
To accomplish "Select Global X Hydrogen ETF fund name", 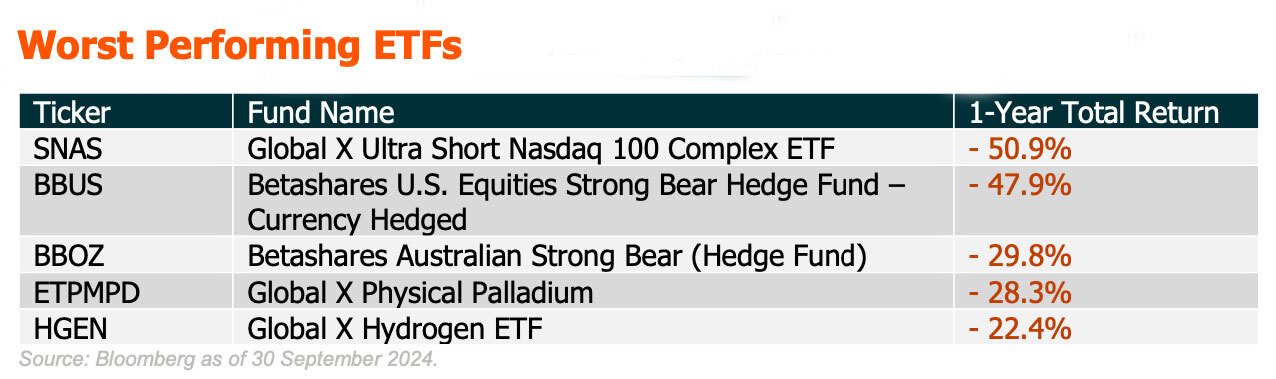I will point(399,327).
